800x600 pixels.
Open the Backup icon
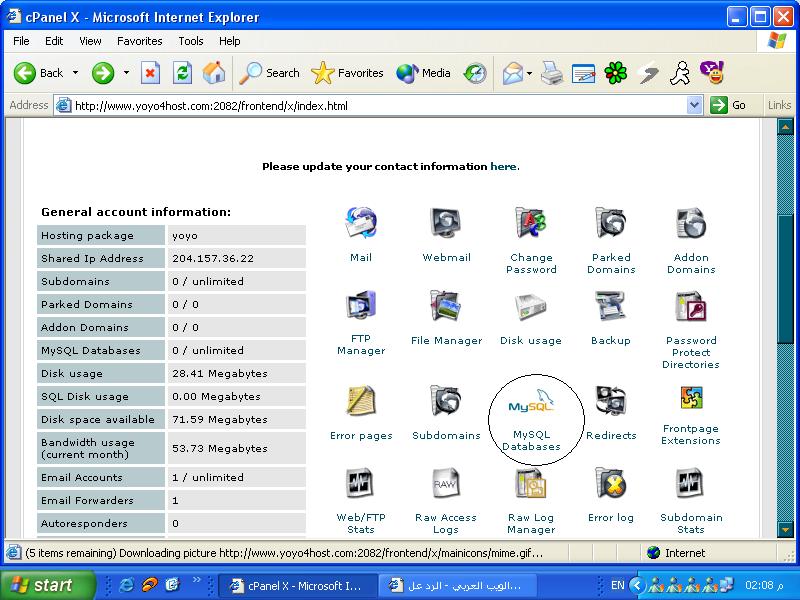pyautogui.click(x=610, y=307)
